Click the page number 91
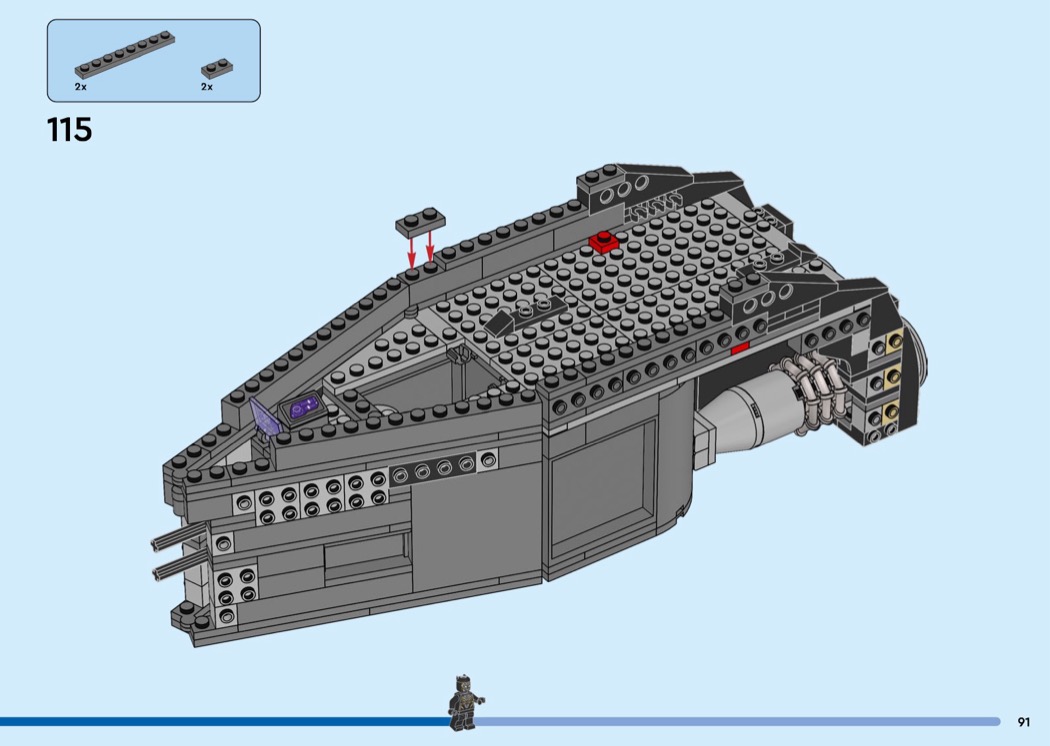 1023,722
